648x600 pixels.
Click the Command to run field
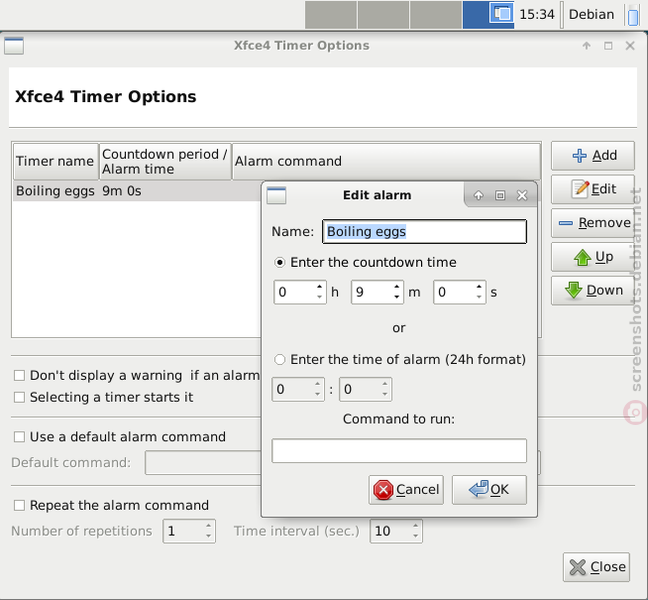(x=399, y=451)
